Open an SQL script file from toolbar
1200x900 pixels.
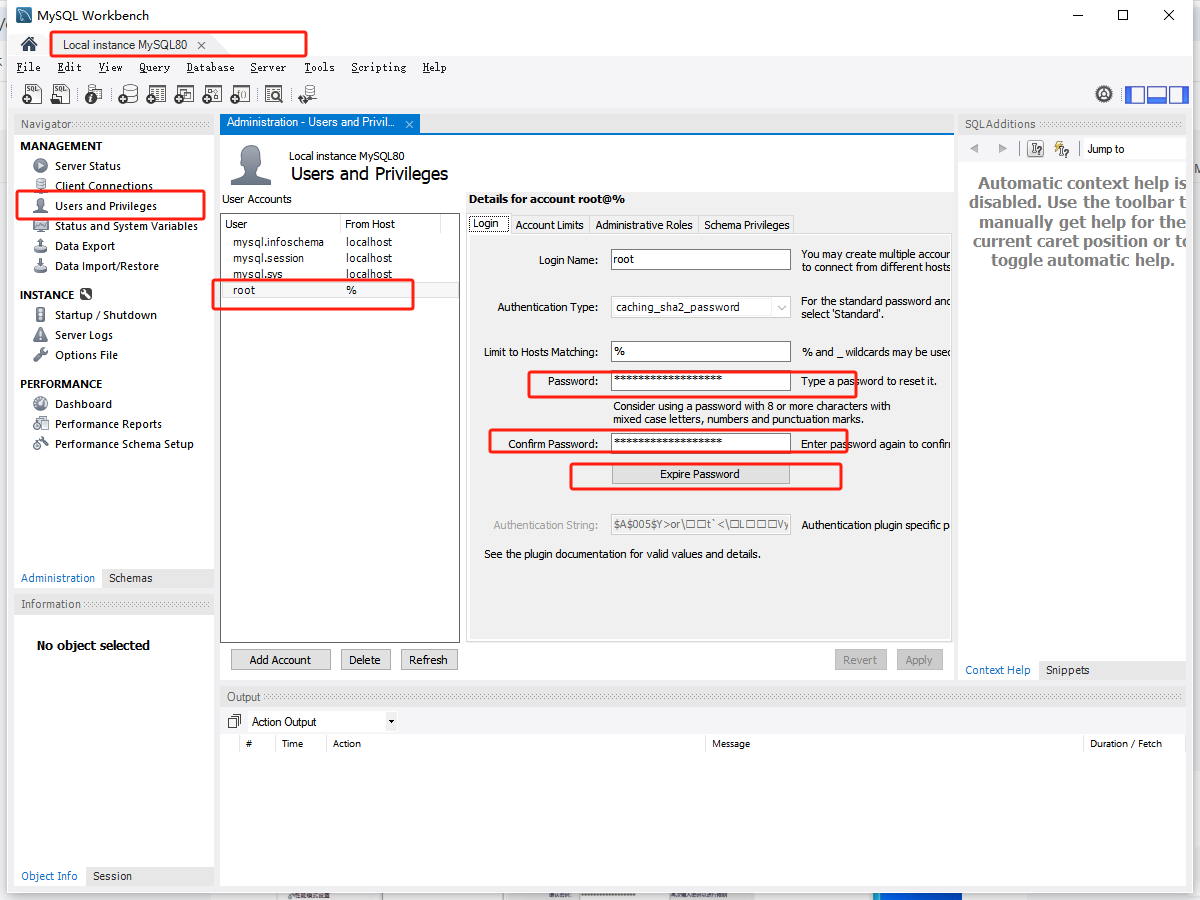click(61, 94)
